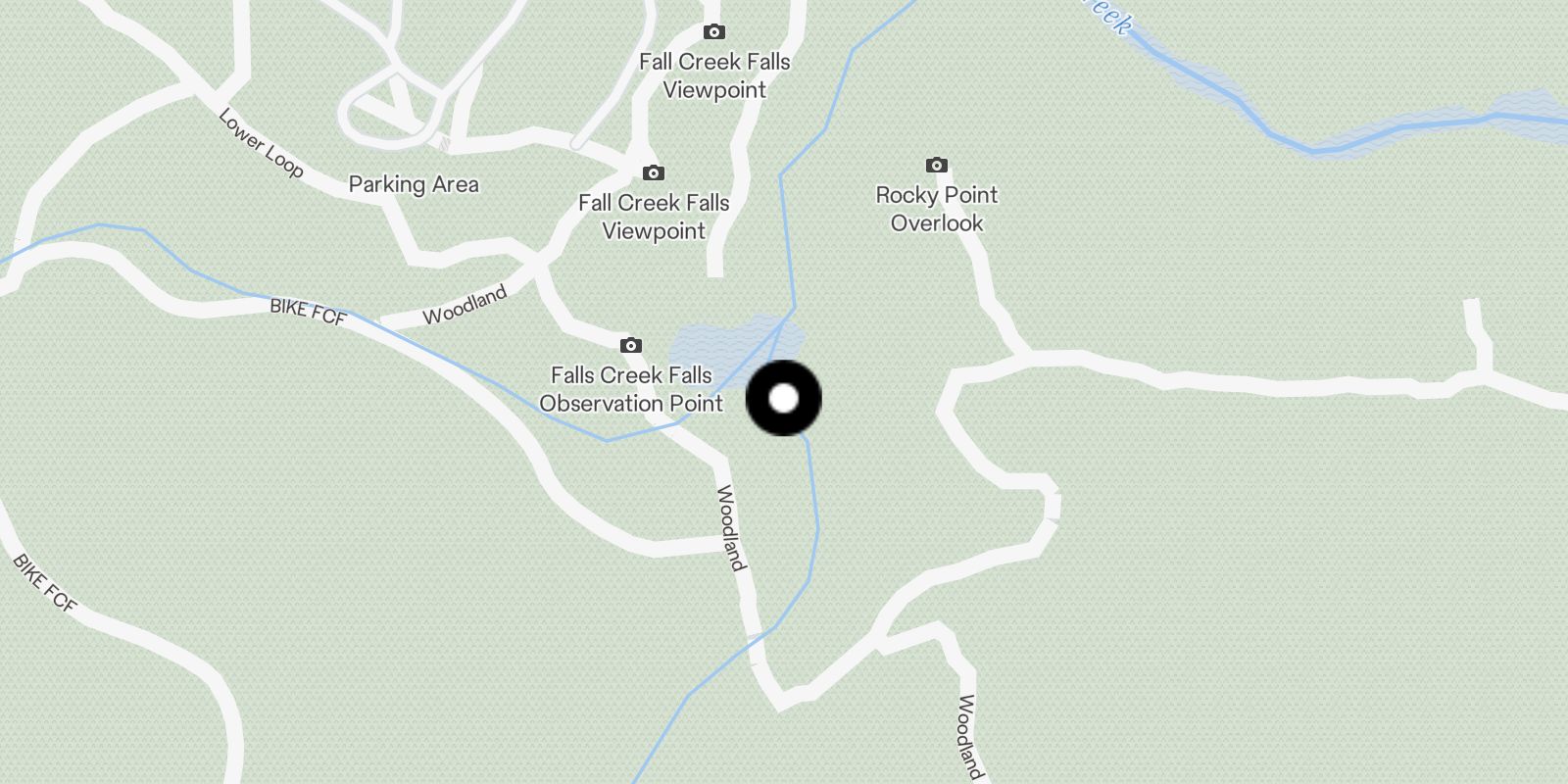
Task: Select the camera icon nearest the Parking Area label
Action: pos(654,173)
